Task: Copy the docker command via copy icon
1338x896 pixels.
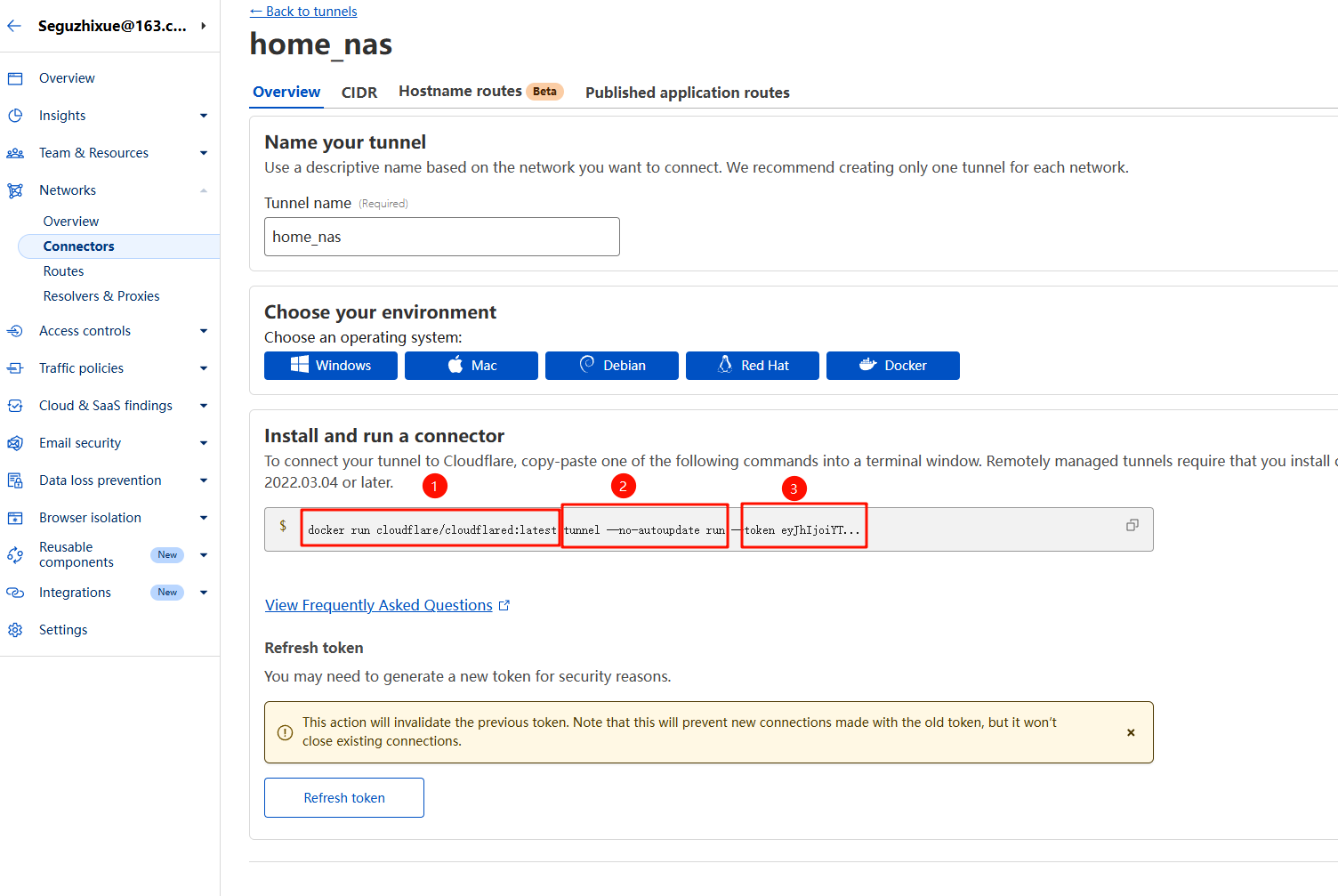Action: click(x=1132, y=525)
